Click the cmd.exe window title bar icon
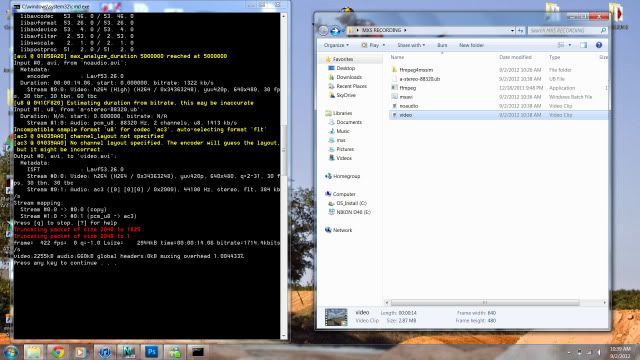The width and height of the screenshot is (640, 360). [x=17, y=7]
